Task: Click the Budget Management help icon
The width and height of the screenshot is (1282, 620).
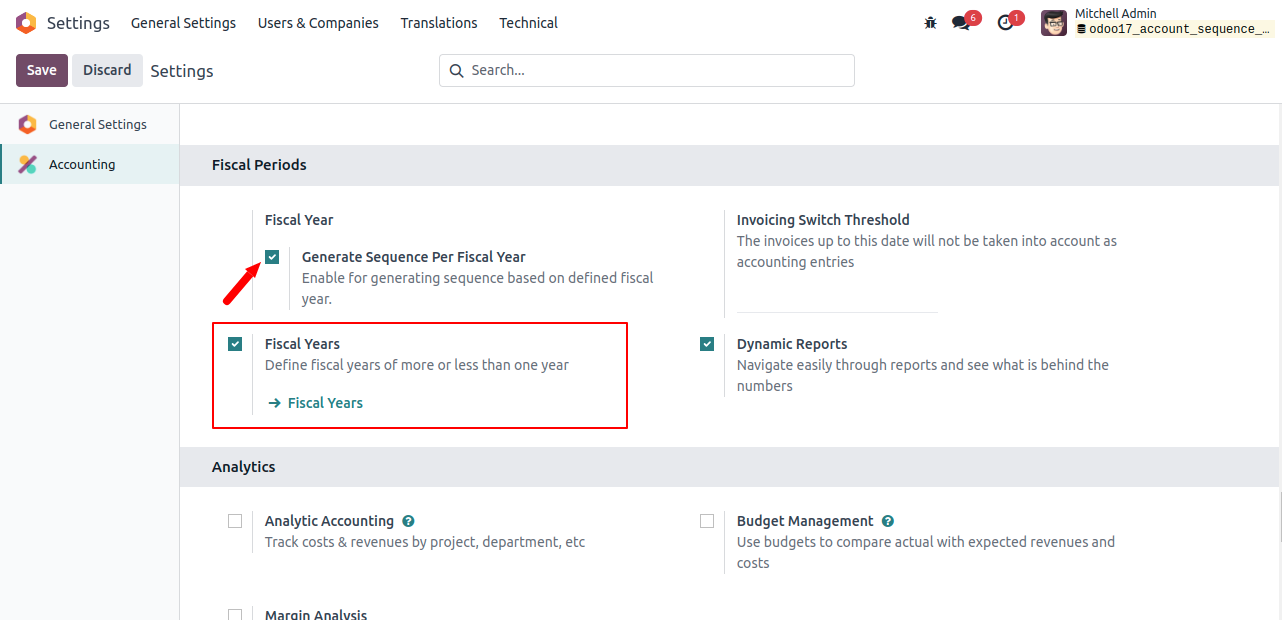Action: pos(888,521)
